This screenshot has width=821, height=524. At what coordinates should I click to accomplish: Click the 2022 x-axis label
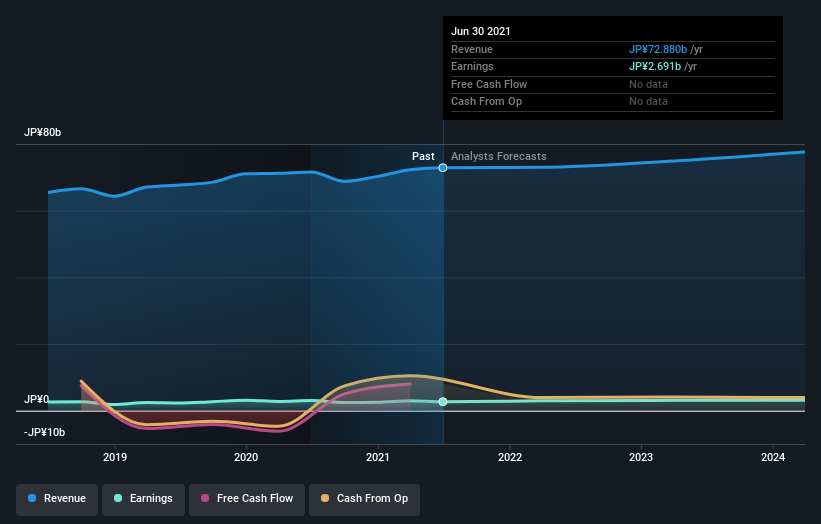point(510,457)
